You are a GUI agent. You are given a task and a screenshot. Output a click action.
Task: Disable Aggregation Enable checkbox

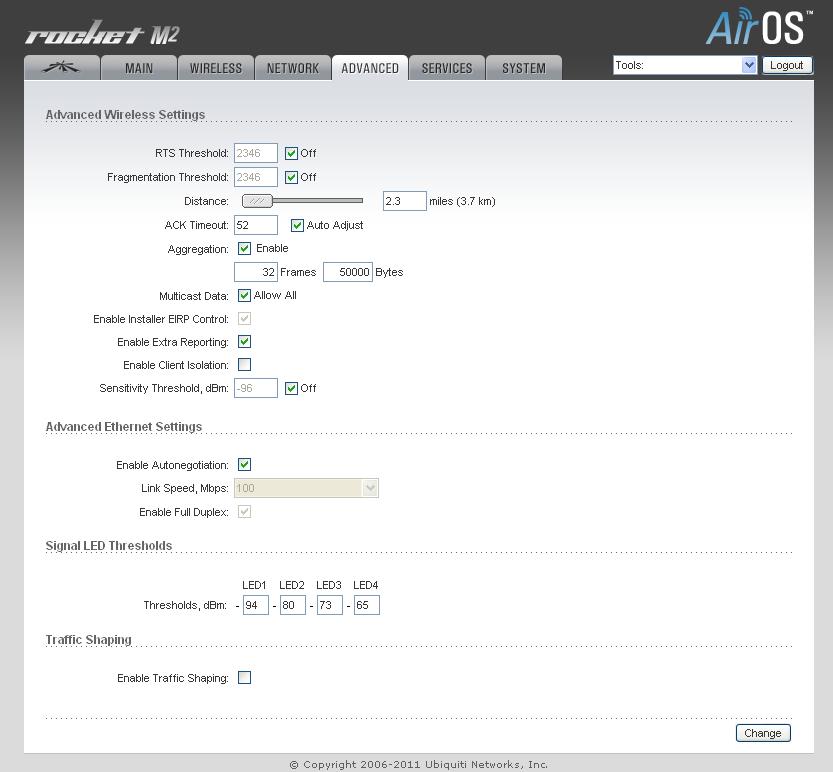244,248
